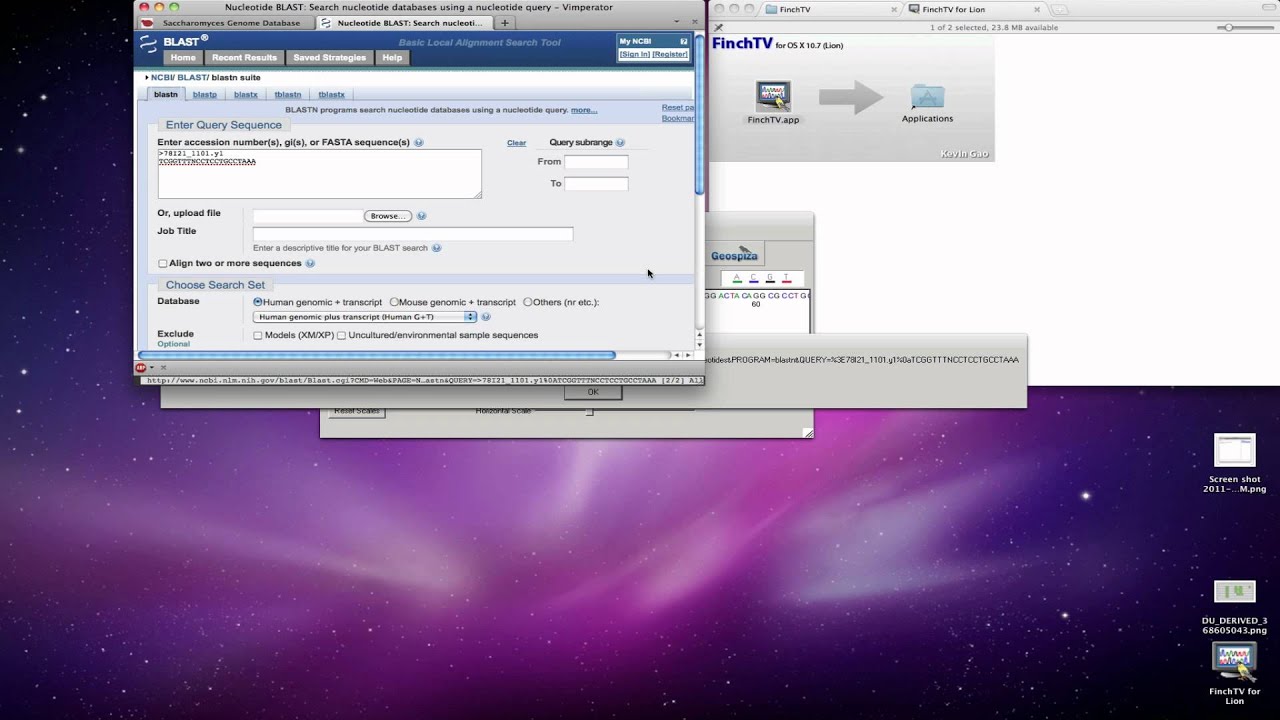Click help icon beside FASTA sequence label
Screen dimensions: 1280x720
pos(419,143)
